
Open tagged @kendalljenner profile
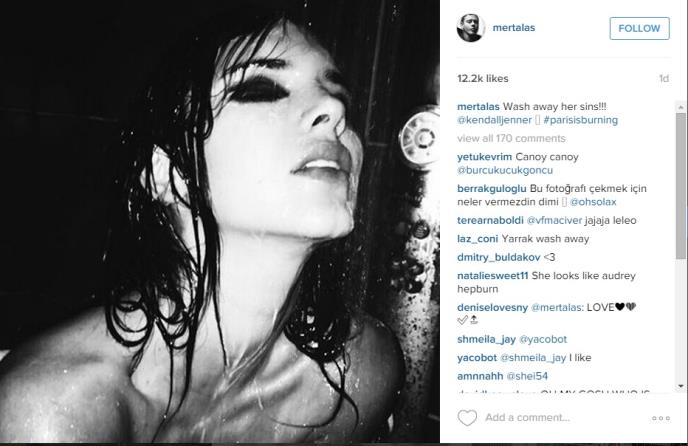pos(494,120)
